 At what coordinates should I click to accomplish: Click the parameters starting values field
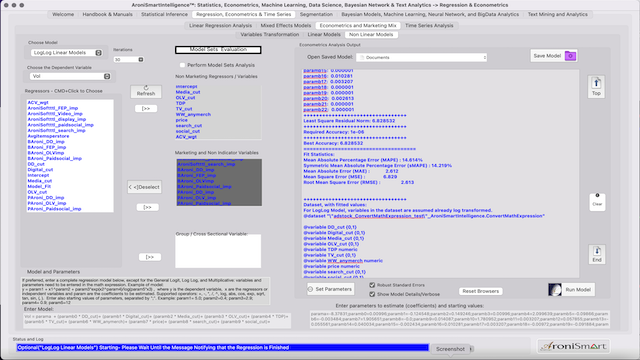click(460, 319)
